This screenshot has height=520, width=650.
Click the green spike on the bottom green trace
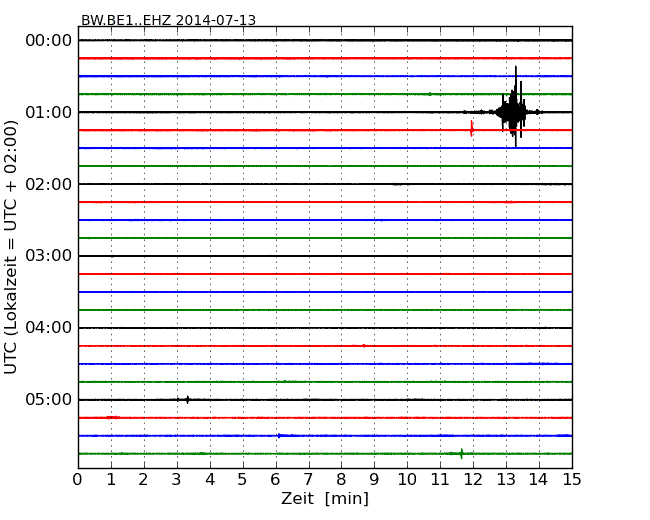[461, 454]
